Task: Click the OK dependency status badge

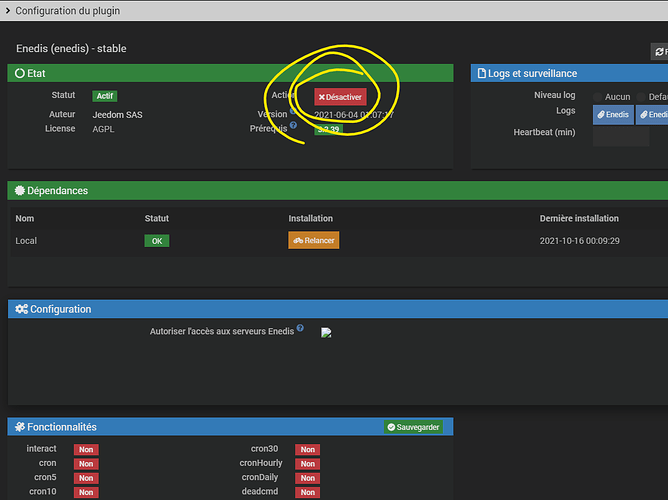Action: coord(157,241)
